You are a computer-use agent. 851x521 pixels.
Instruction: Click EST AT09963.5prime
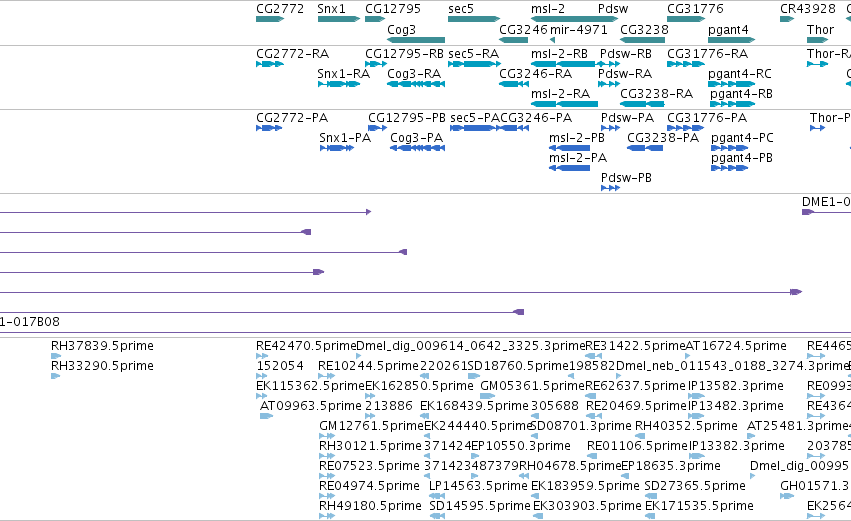pyautogui.click(x=310, y=406)
